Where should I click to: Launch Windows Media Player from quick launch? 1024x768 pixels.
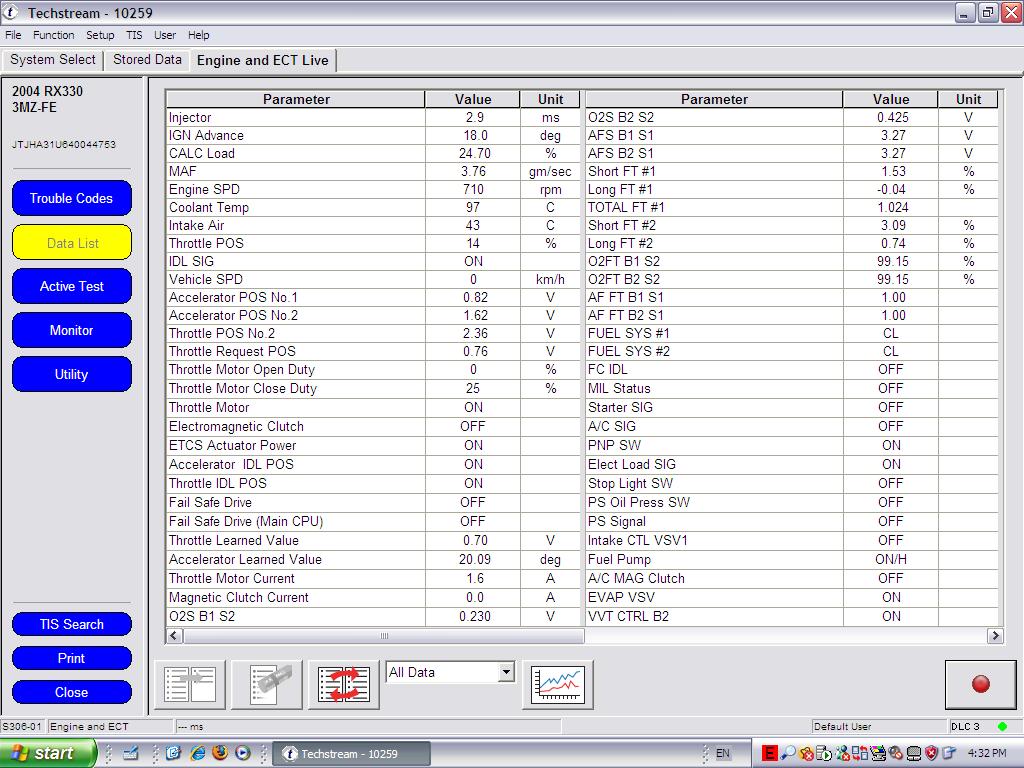click(x=242, y=753)
